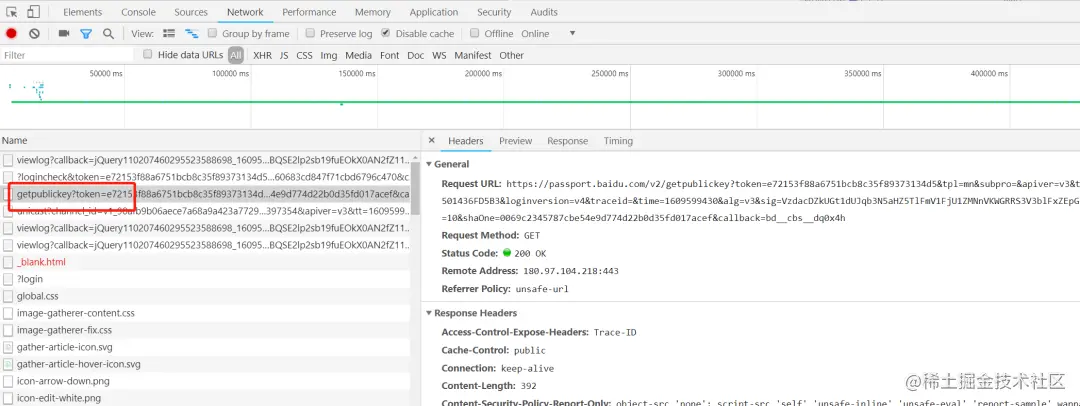Screen dimensions: 1080x406
Task: Filter requests by Manifest
Action: (x=473, y=55)
